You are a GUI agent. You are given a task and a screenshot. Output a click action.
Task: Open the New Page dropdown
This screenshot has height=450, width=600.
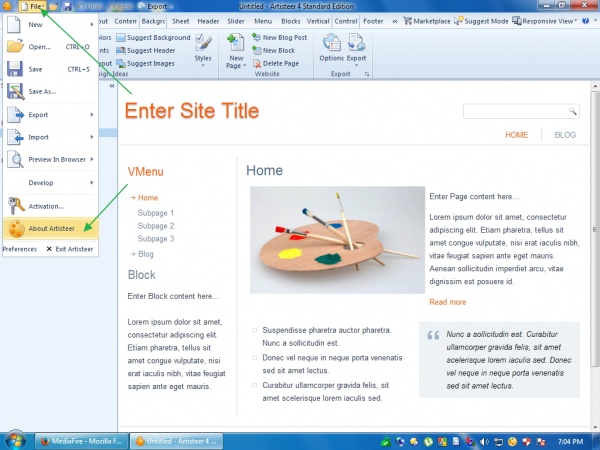[x=236, y=51]
